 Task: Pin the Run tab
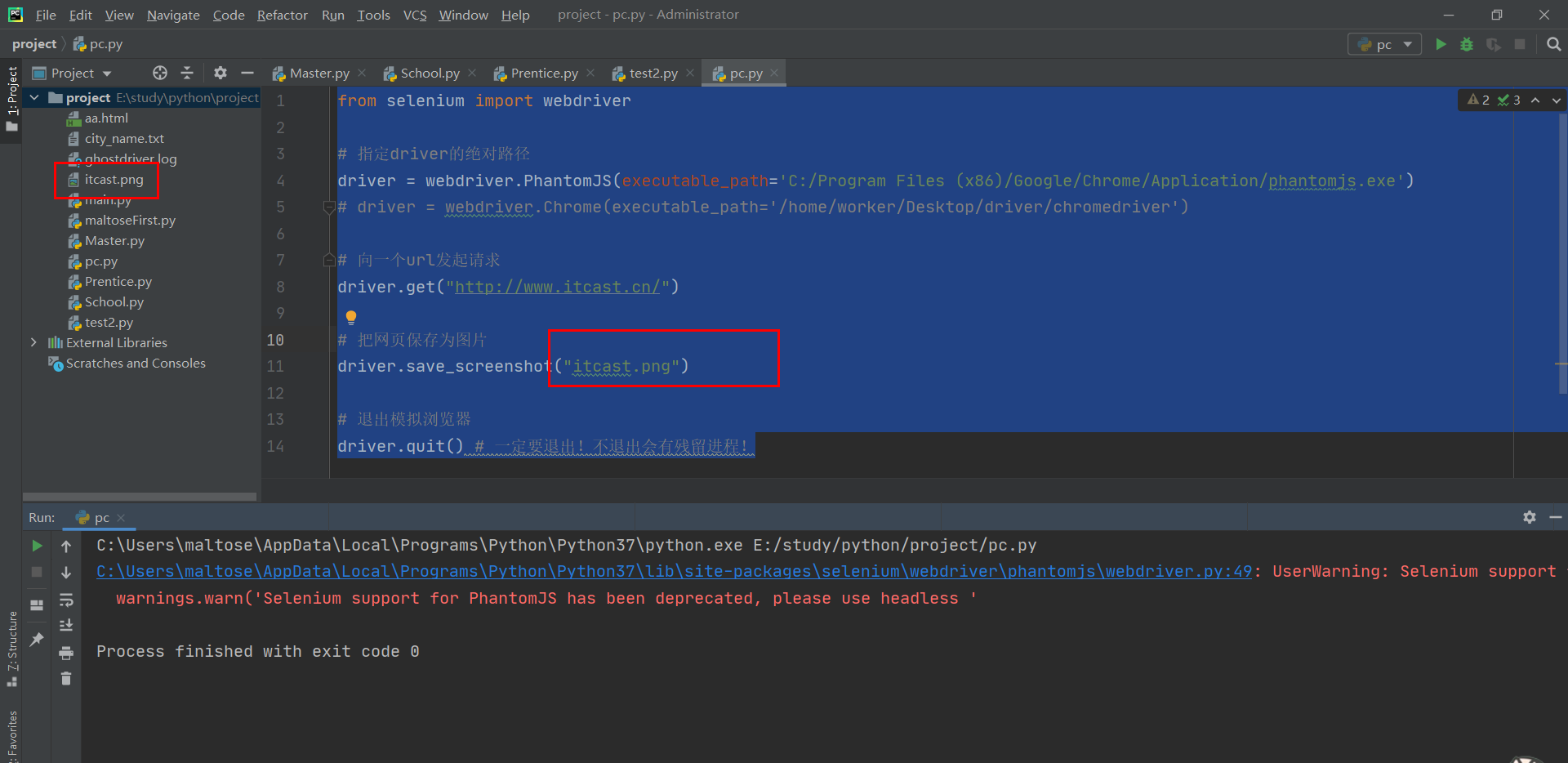tap(37, 639)
